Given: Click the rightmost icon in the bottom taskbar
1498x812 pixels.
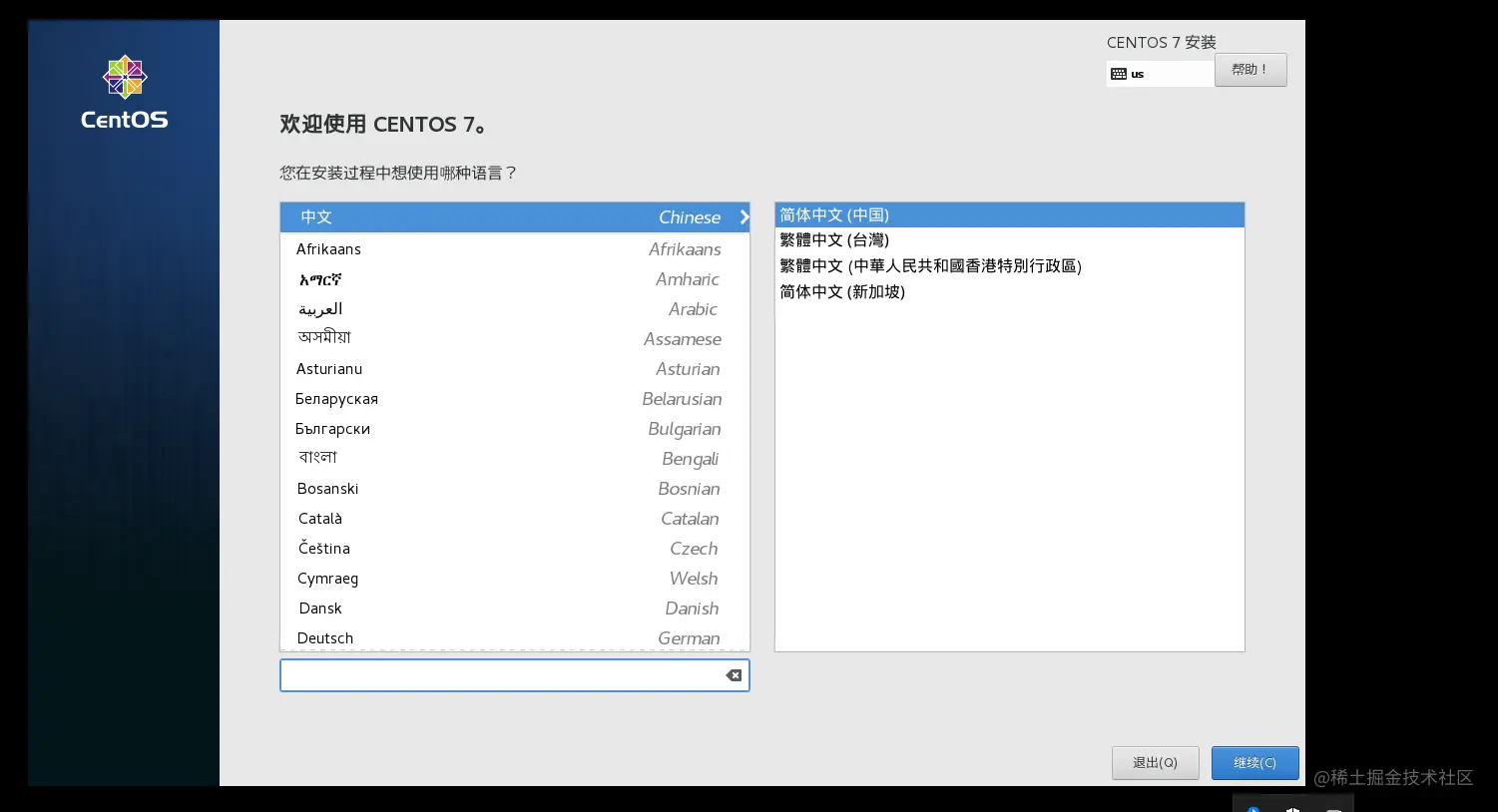Looking at the screenshot, I should point(1334,809).
